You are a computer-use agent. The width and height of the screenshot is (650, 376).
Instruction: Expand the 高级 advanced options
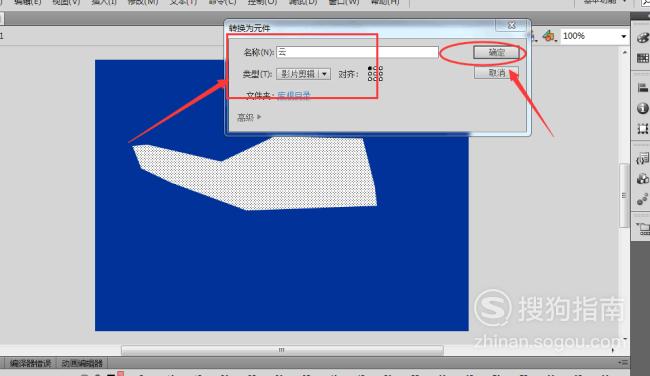point(249,117)
